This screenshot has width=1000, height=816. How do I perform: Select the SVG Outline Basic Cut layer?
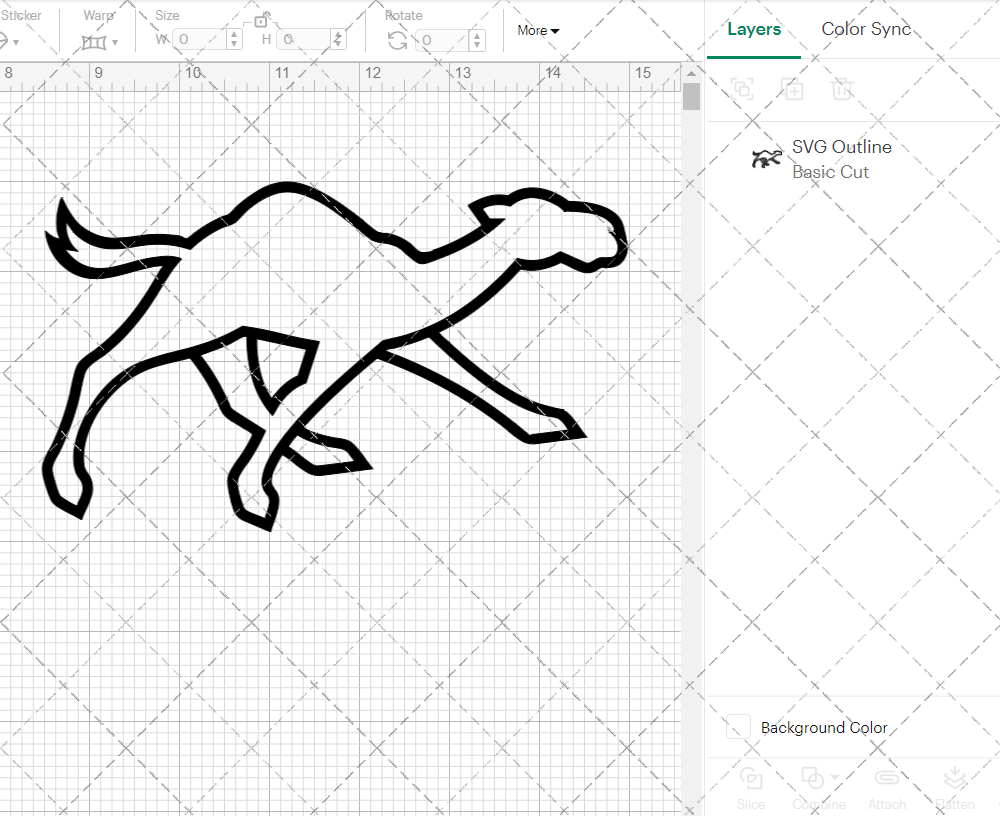[841, 158]
